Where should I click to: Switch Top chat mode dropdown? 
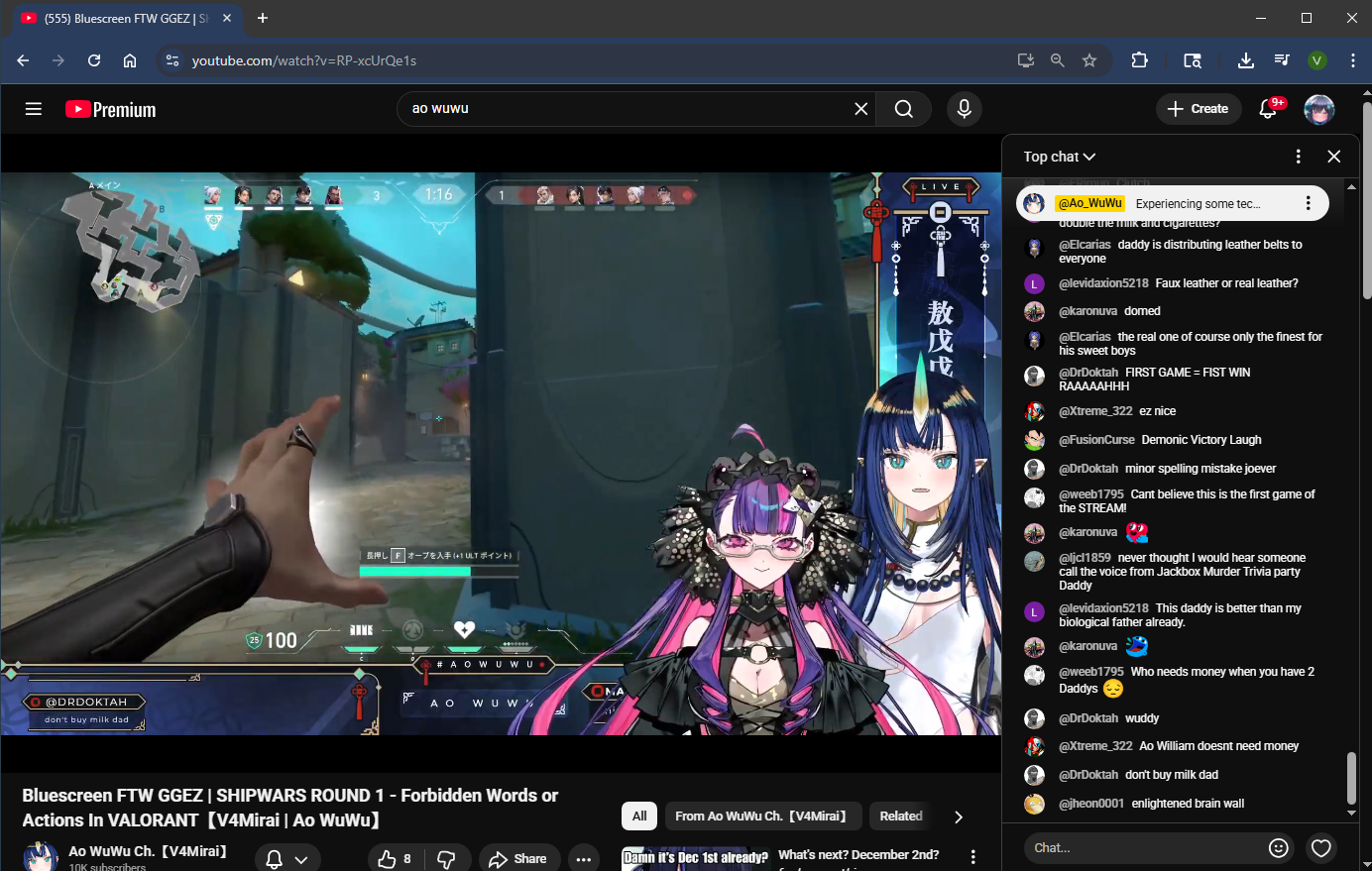coord(1060,157)
